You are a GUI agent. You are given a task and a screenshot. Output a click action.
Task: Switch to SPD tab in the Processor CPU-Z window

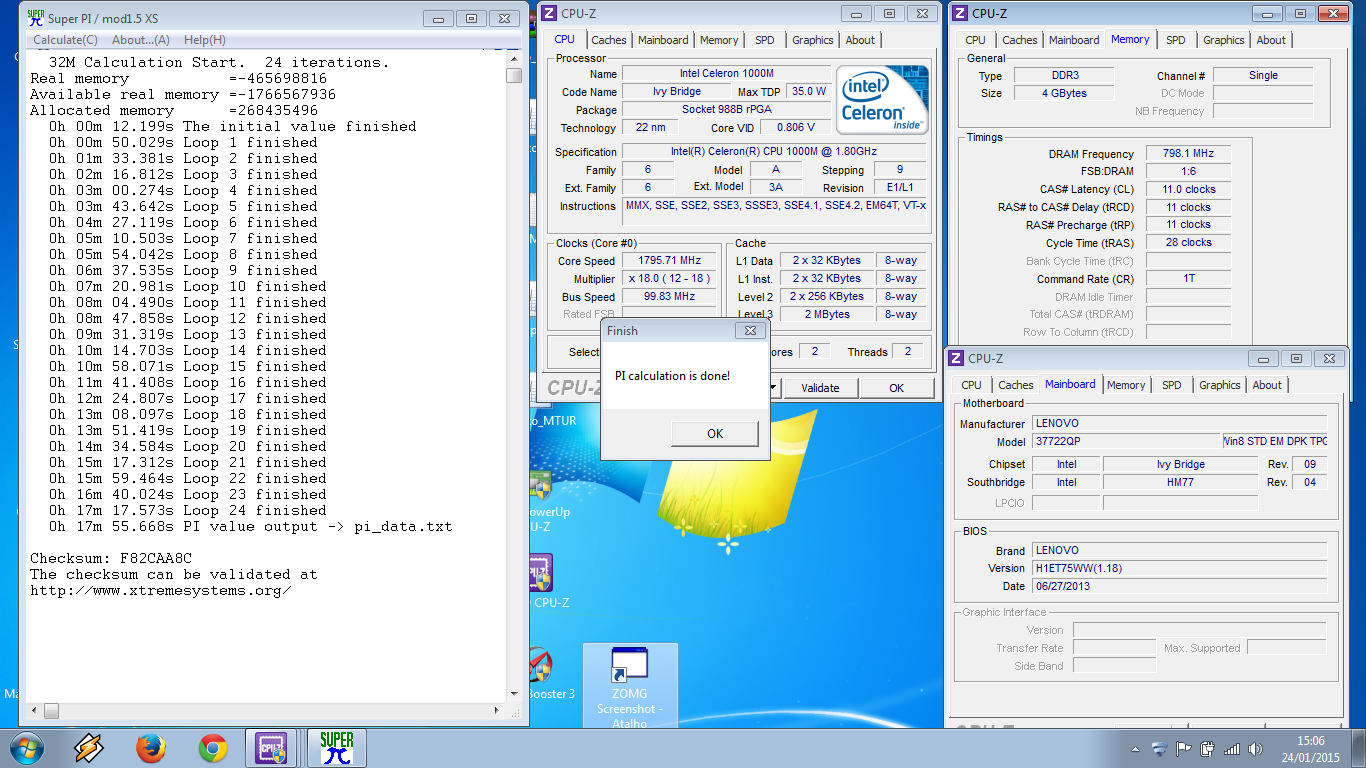pyautogui.click(x=765, y=40)
